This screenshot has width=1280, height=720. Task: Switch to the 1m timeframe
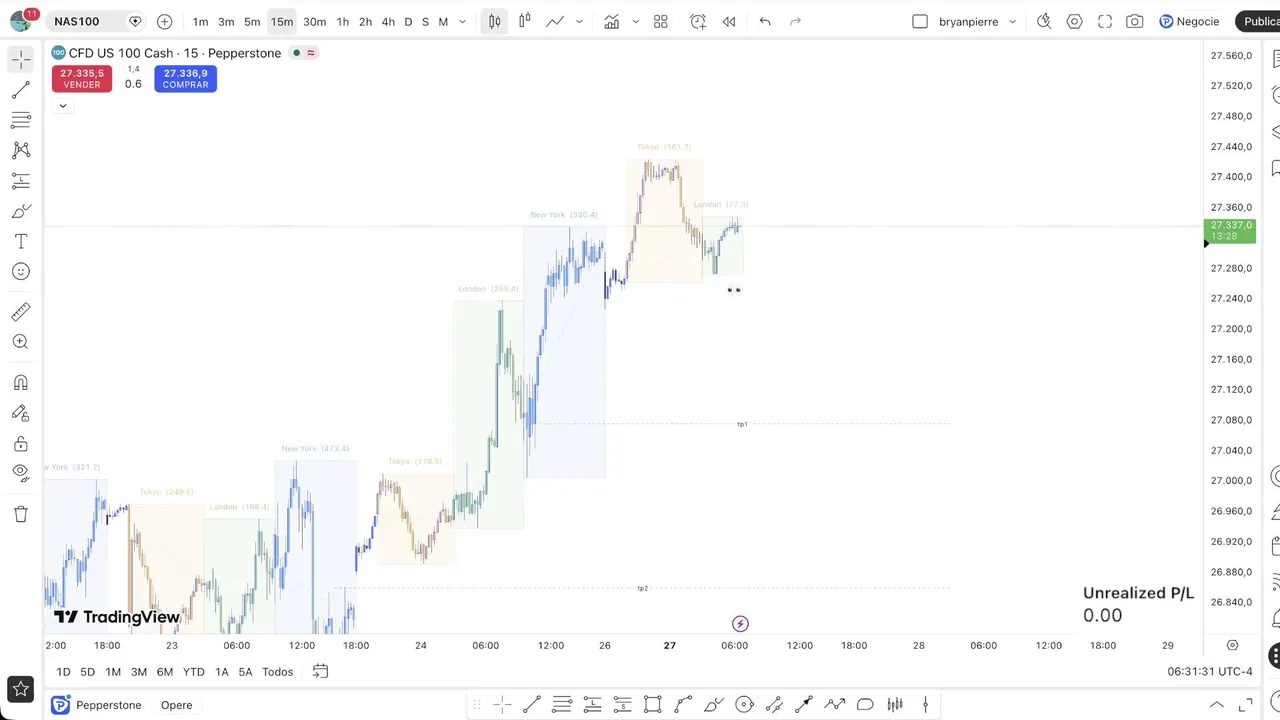(x=200, y=21)
